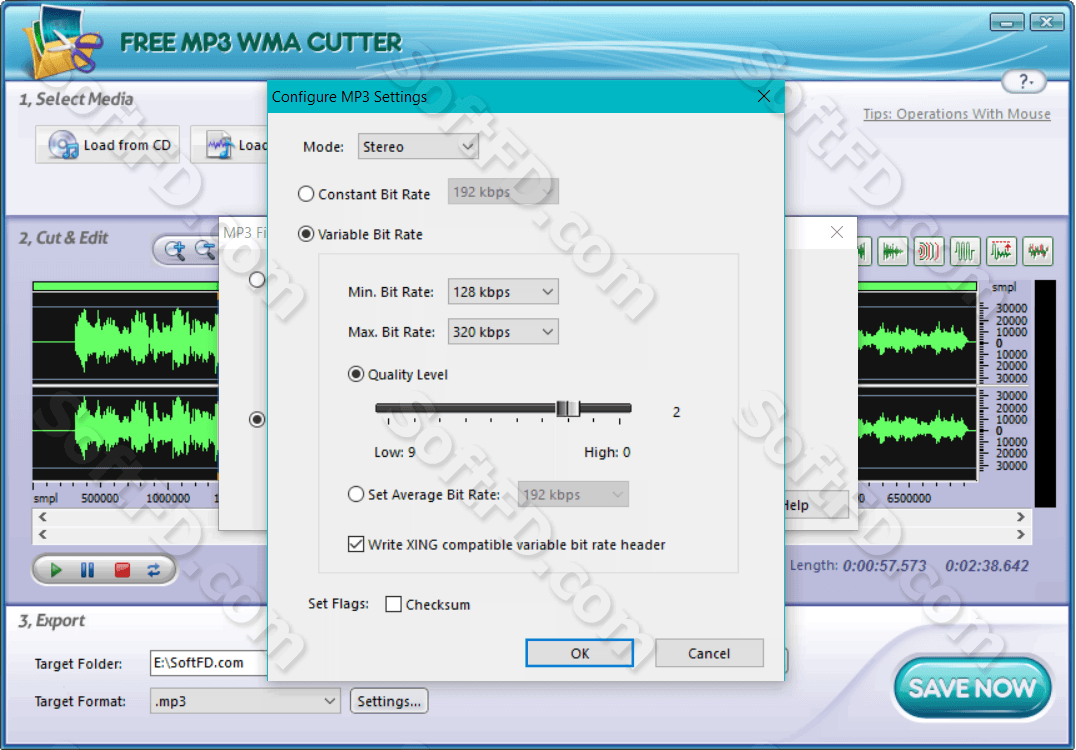Stop playback with the red square
Viewport: 1076px width, 750px height.
(122, 570)
